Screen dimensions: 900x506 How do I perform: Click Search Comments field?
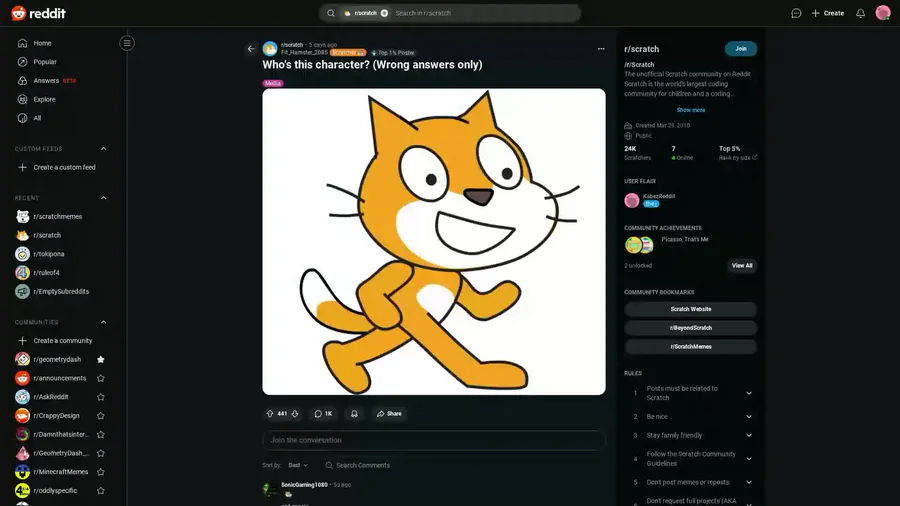(x=358, y=465)
